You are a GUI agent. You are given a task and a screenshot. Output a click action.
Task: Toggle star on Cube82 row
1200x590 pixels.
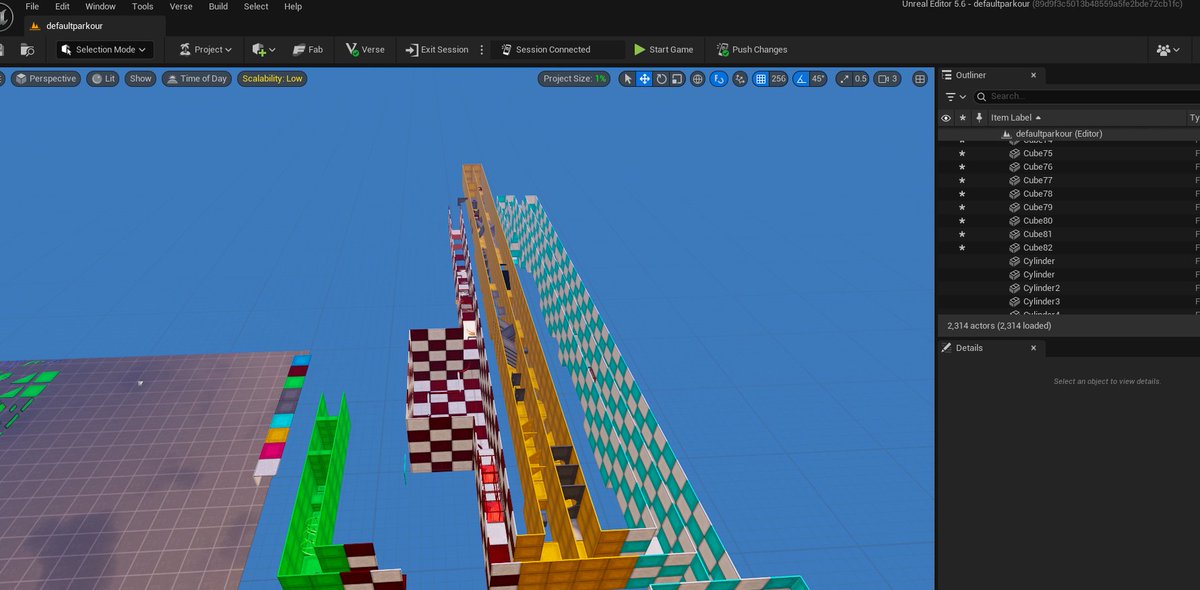point(962,247)
